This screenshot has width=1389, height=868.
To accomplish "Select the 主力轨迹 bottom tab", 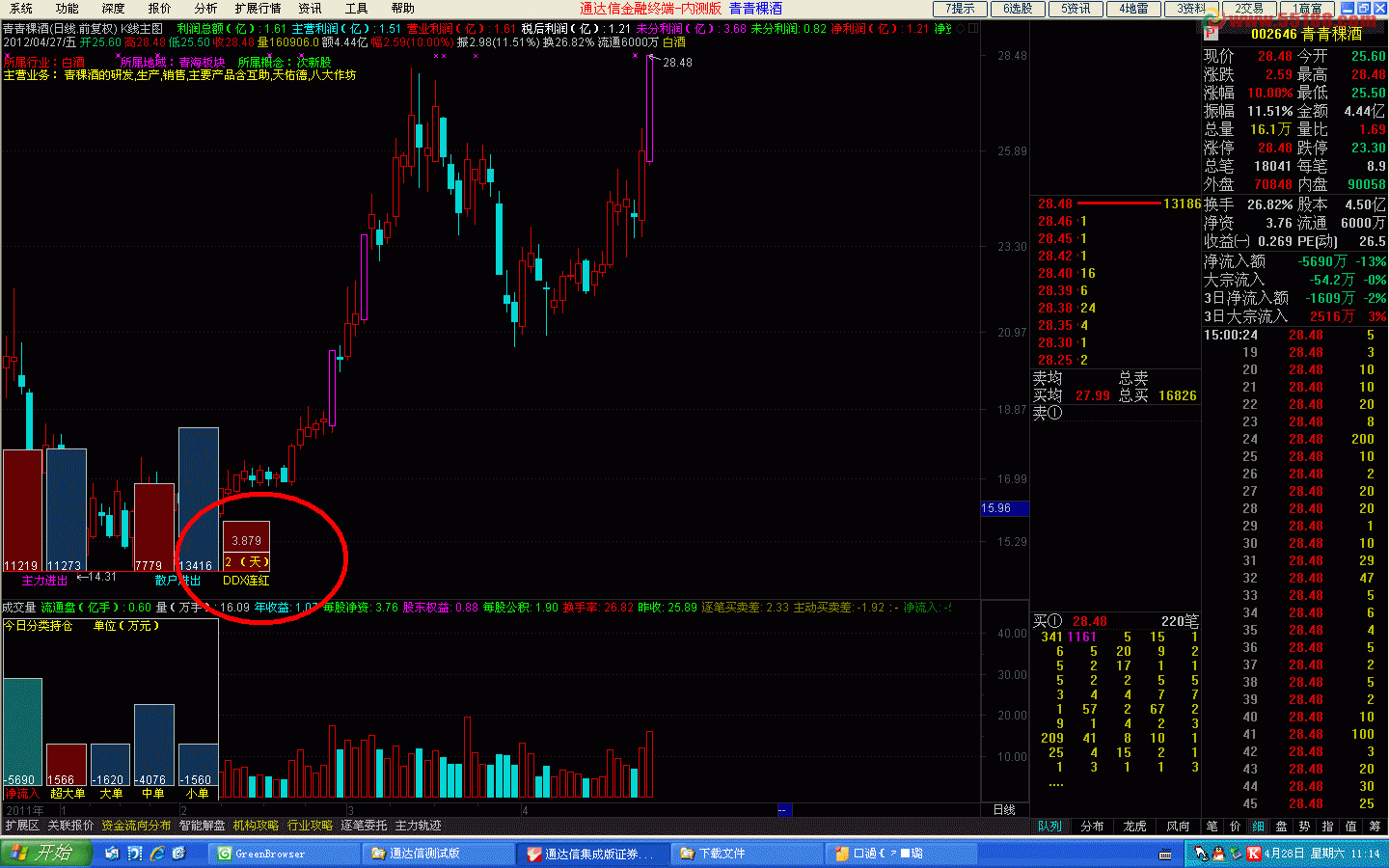I will click(418, 826).
